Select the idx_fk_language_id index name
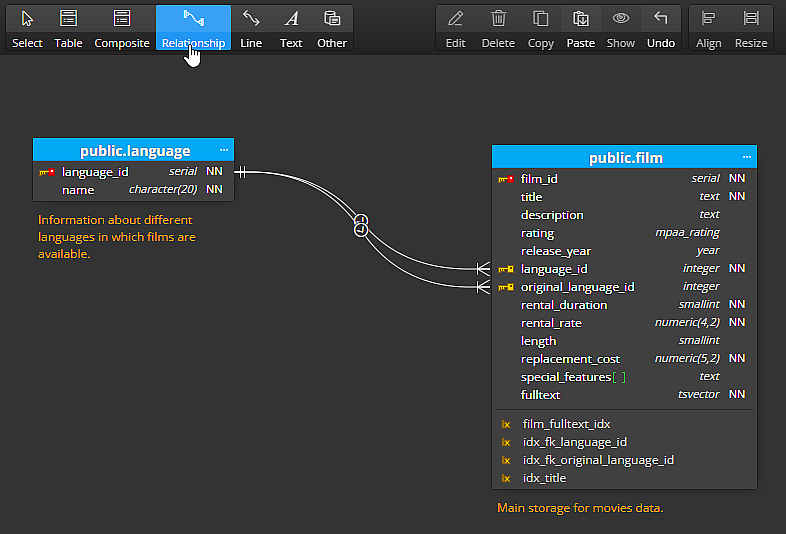 click(x=574, y=442)
